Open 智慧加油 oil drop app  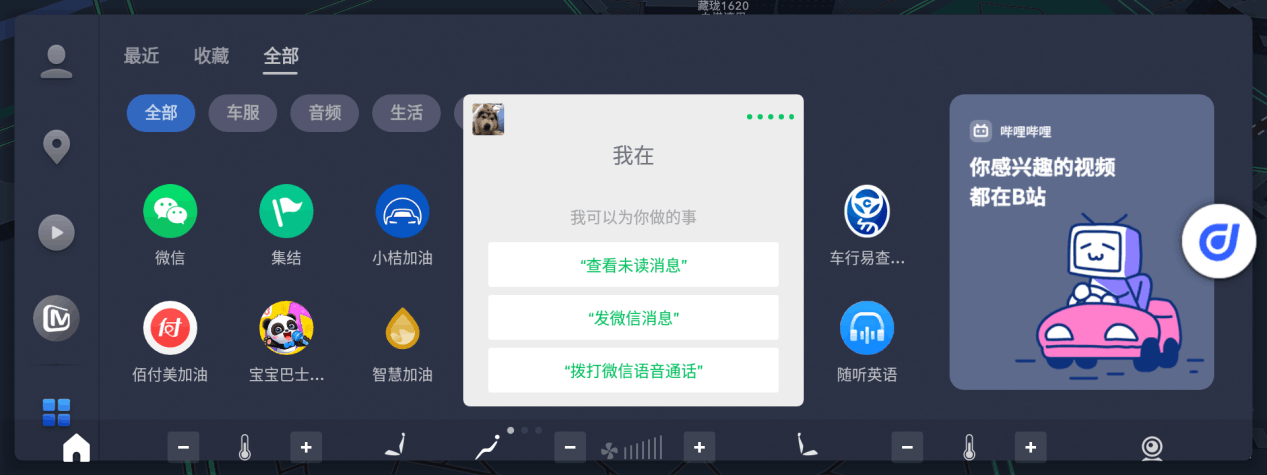(402, 328)
